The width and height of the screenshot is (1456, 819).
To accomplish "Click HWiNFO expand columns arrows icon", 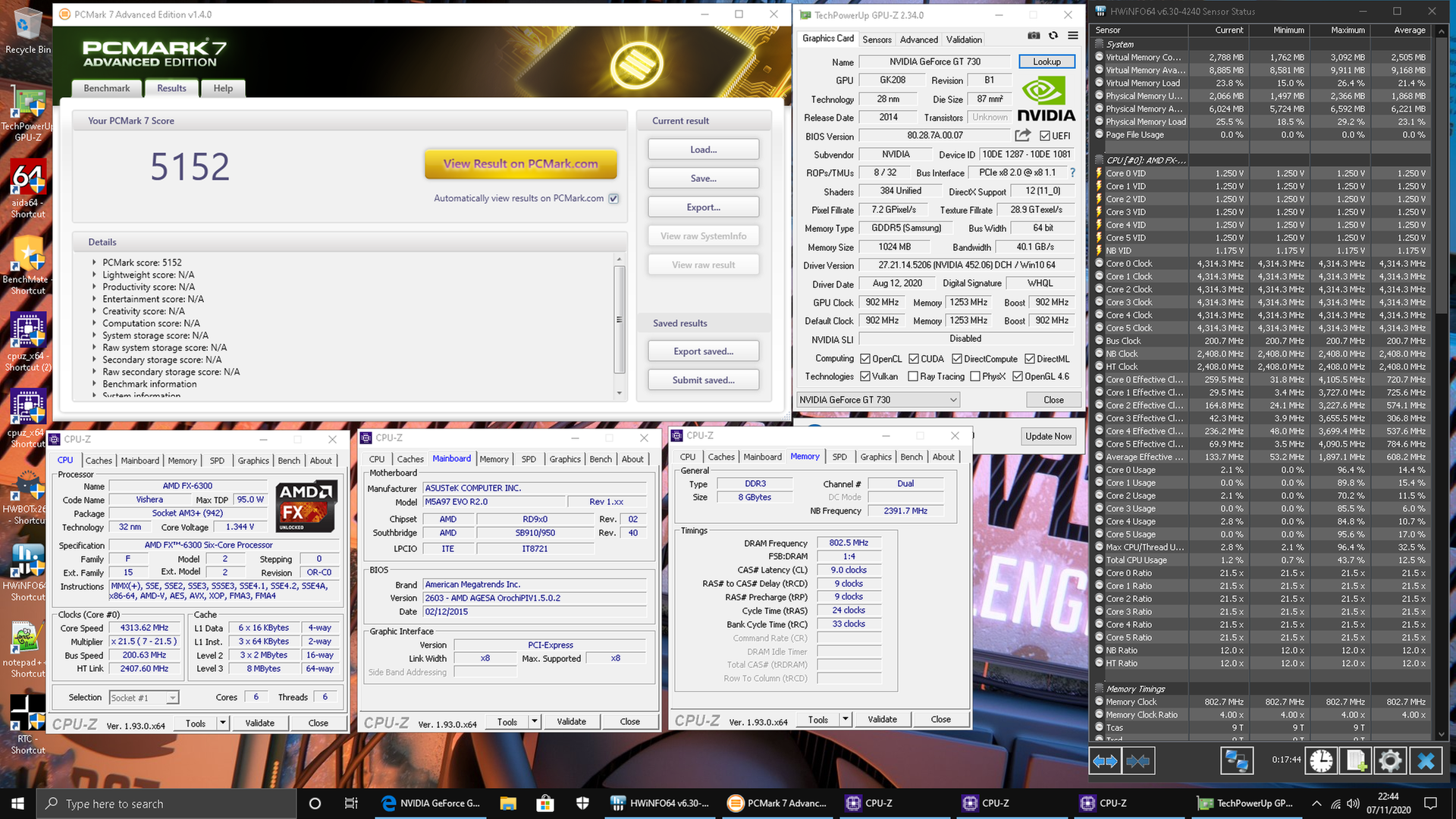I will tap(1106, 761).
